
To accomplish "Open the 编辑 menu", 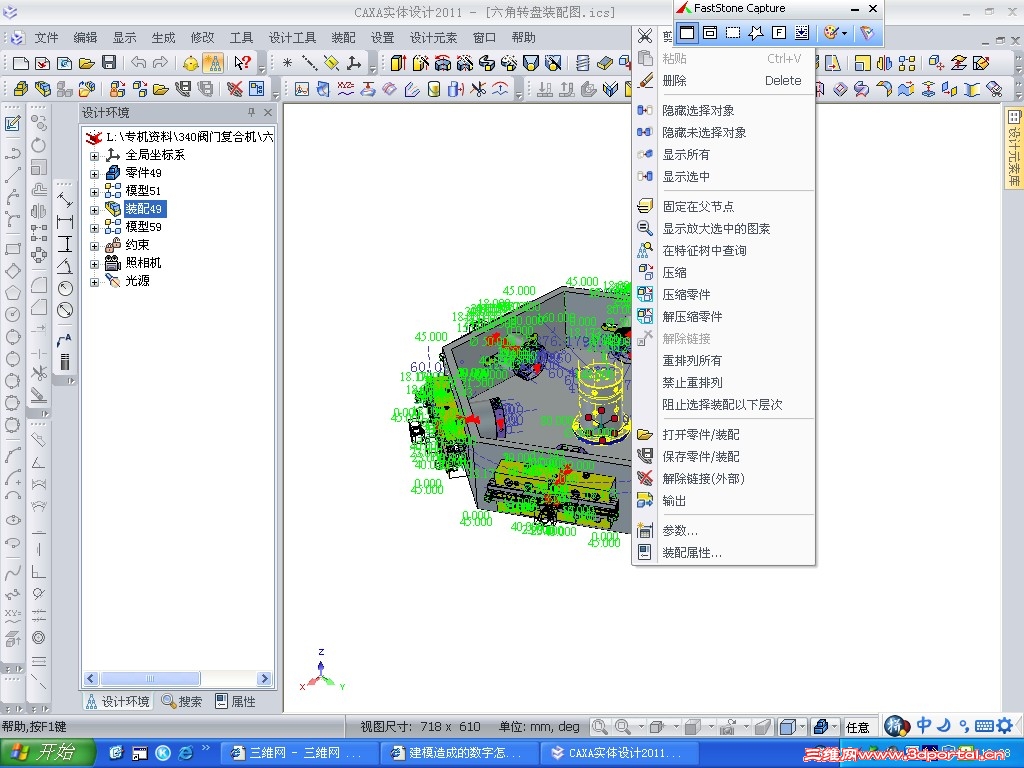I will [x=85, y=38].
